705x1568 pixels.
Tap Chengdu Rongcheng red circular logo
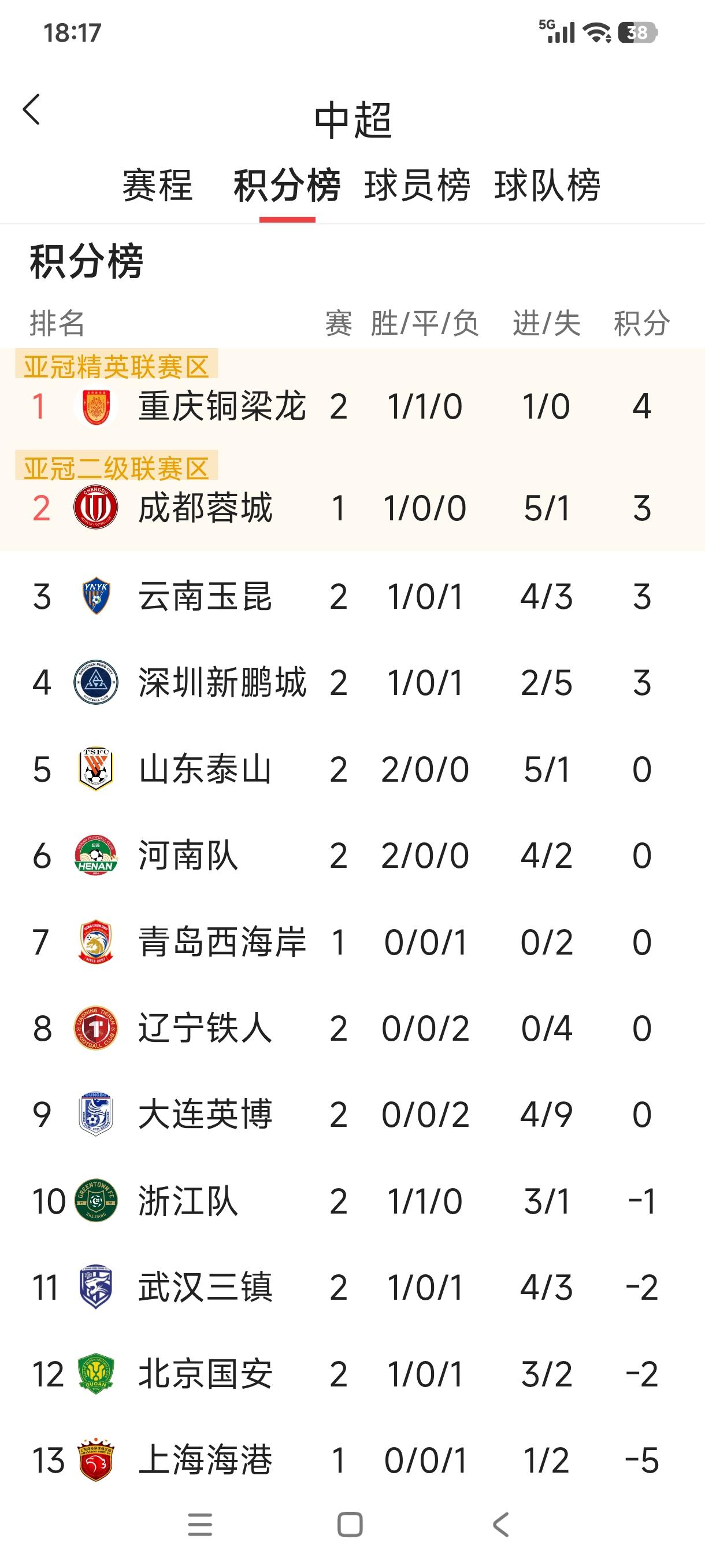pos(95,507)
